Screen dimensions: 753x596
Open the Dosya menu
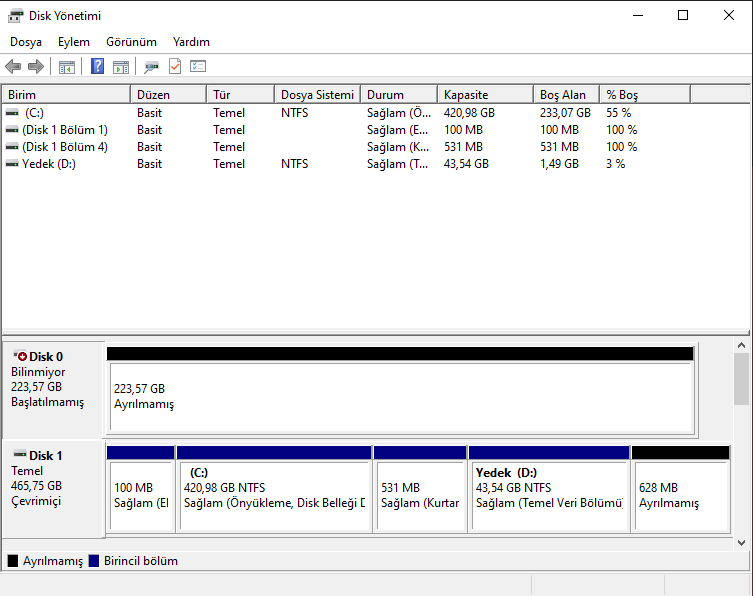(26, 42)
